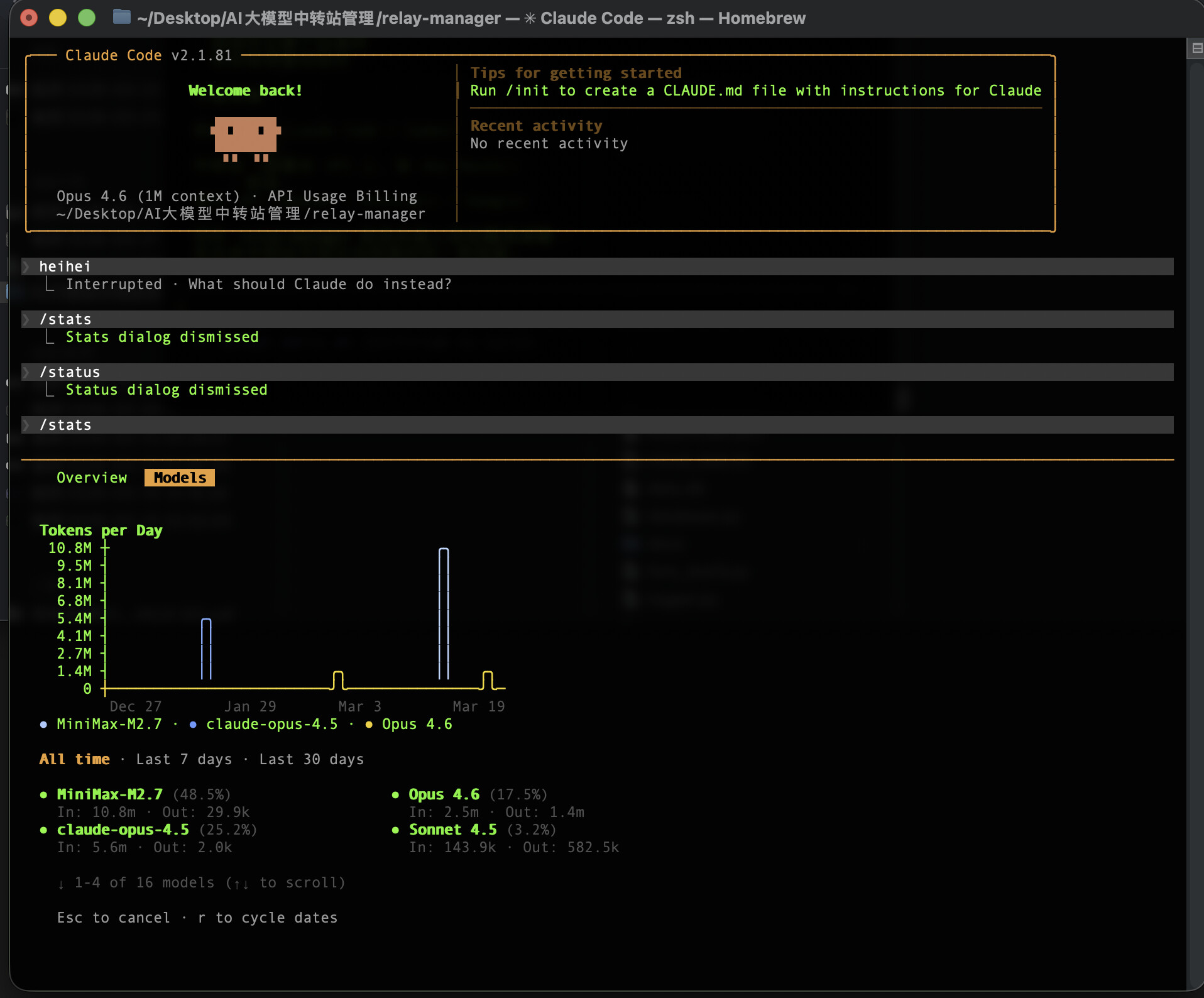This screenshot has height=998, width=1204.
Task: Click 'No recent activity' text
Action: (549, 143)
